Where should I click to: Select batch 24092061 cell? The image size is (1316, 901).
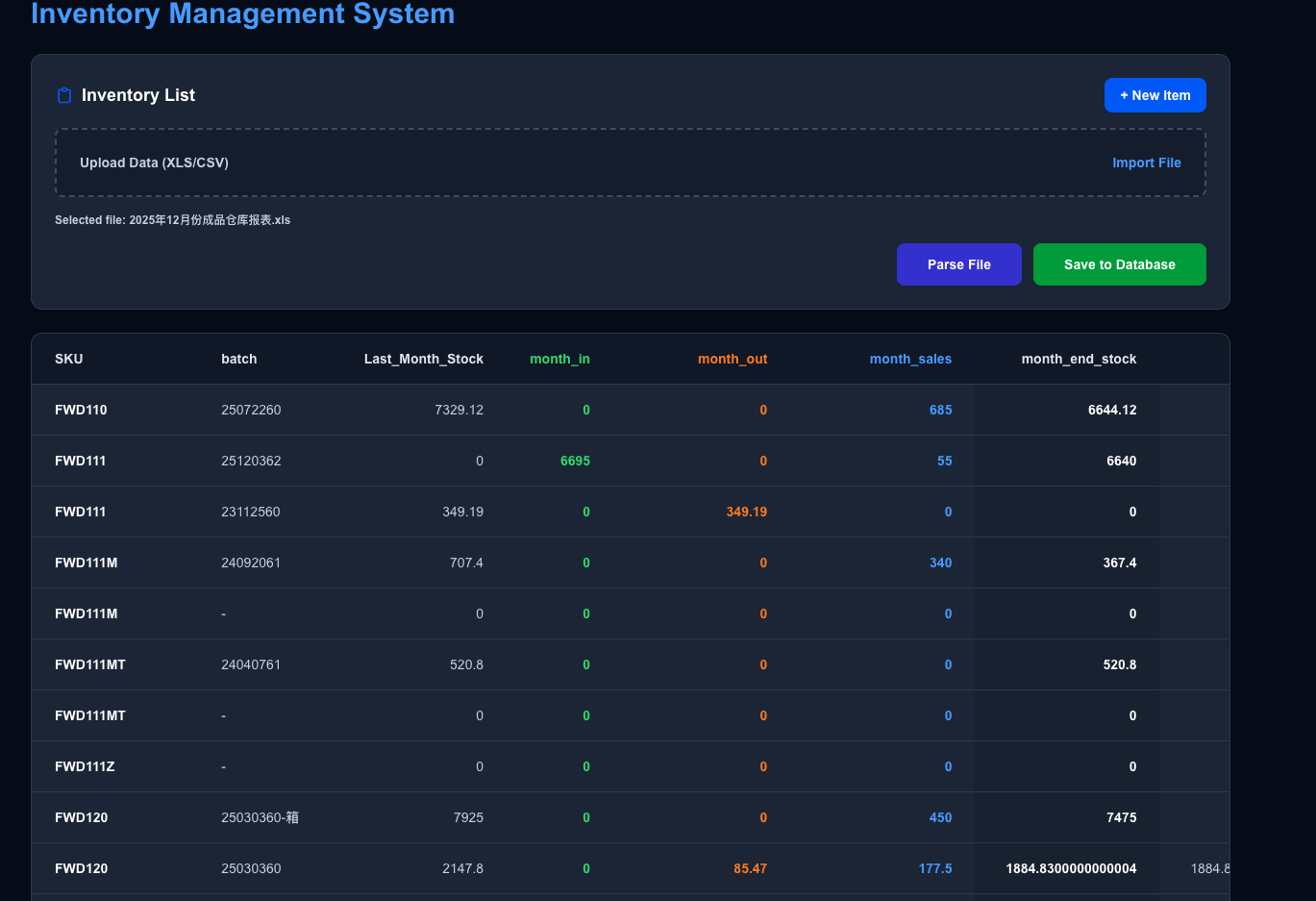[251, 563]
